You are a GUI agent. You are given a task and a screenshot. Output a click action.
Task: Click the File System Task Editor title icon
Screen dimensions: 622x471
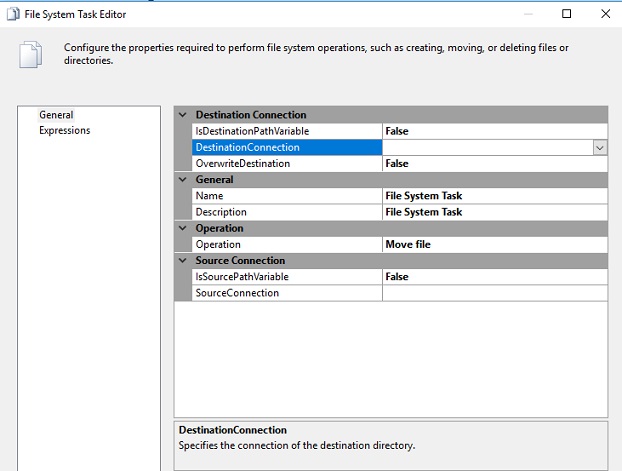[11, 14]
